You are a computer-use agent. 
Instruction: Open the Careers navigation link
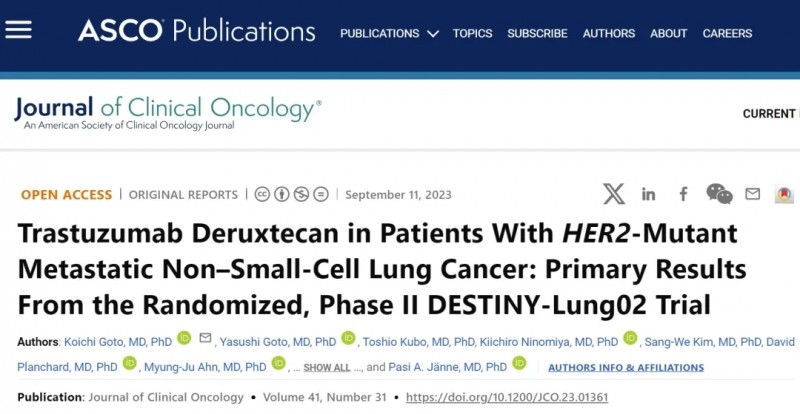727,33
